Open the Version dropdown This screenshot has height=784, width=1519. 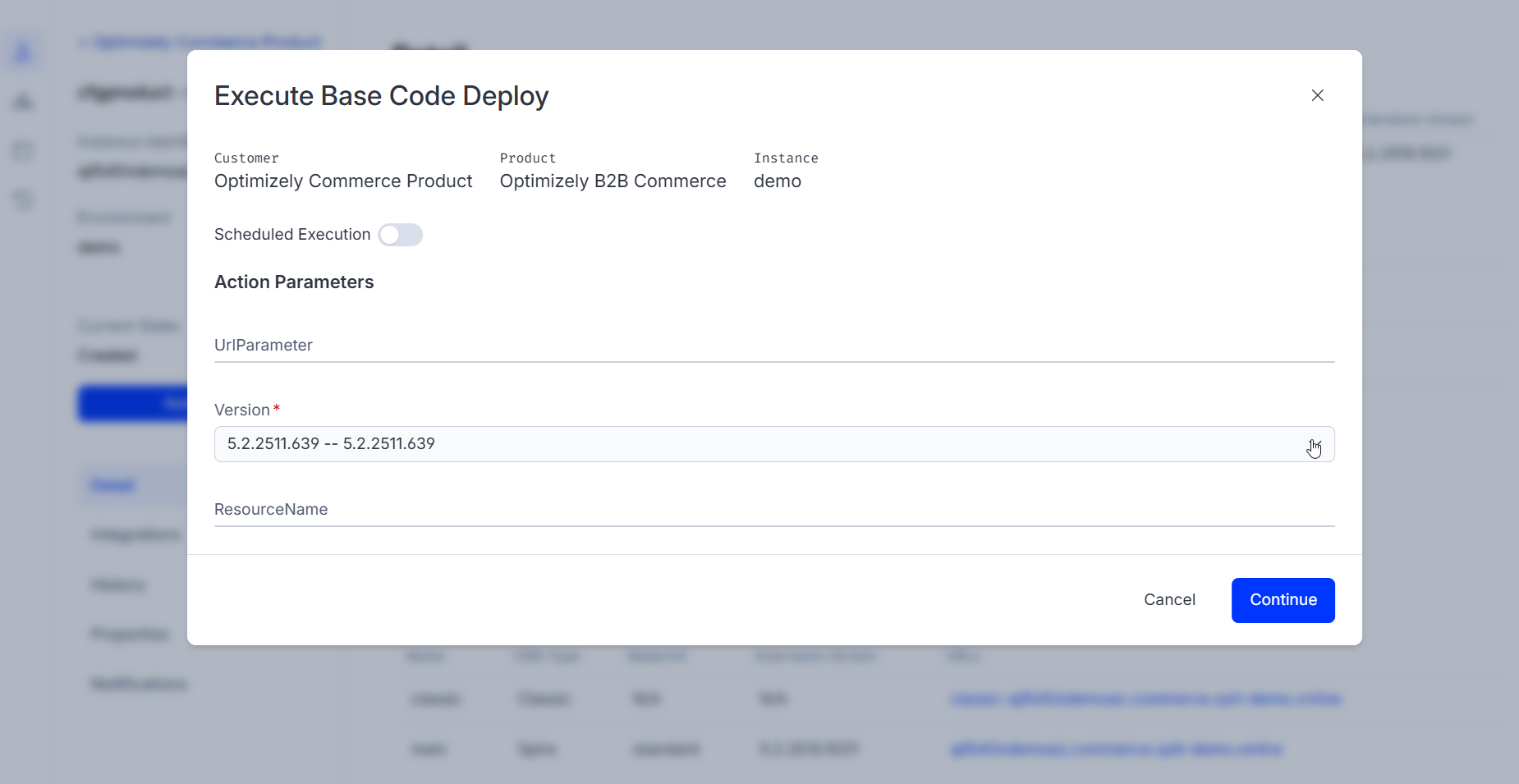point(773,444)
